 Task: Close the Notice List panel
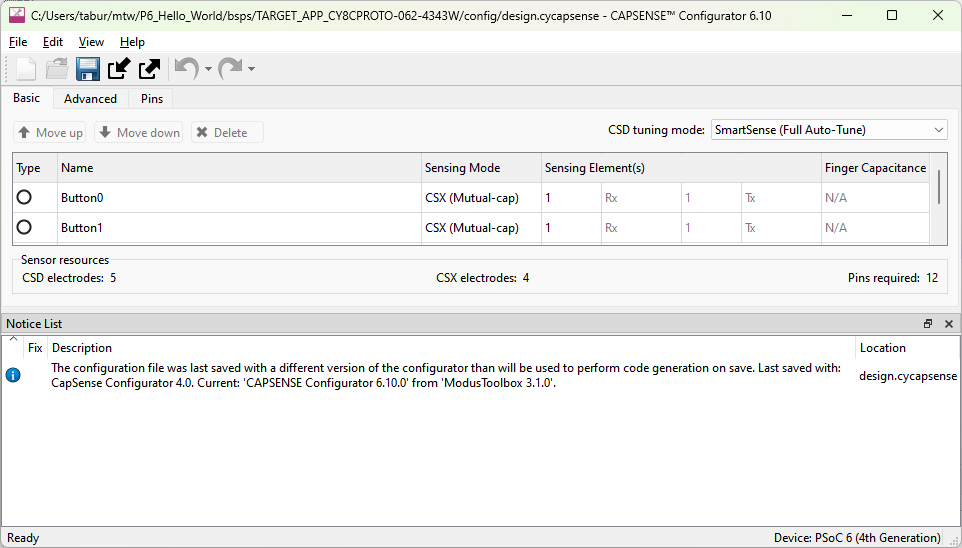coord(949,324)
